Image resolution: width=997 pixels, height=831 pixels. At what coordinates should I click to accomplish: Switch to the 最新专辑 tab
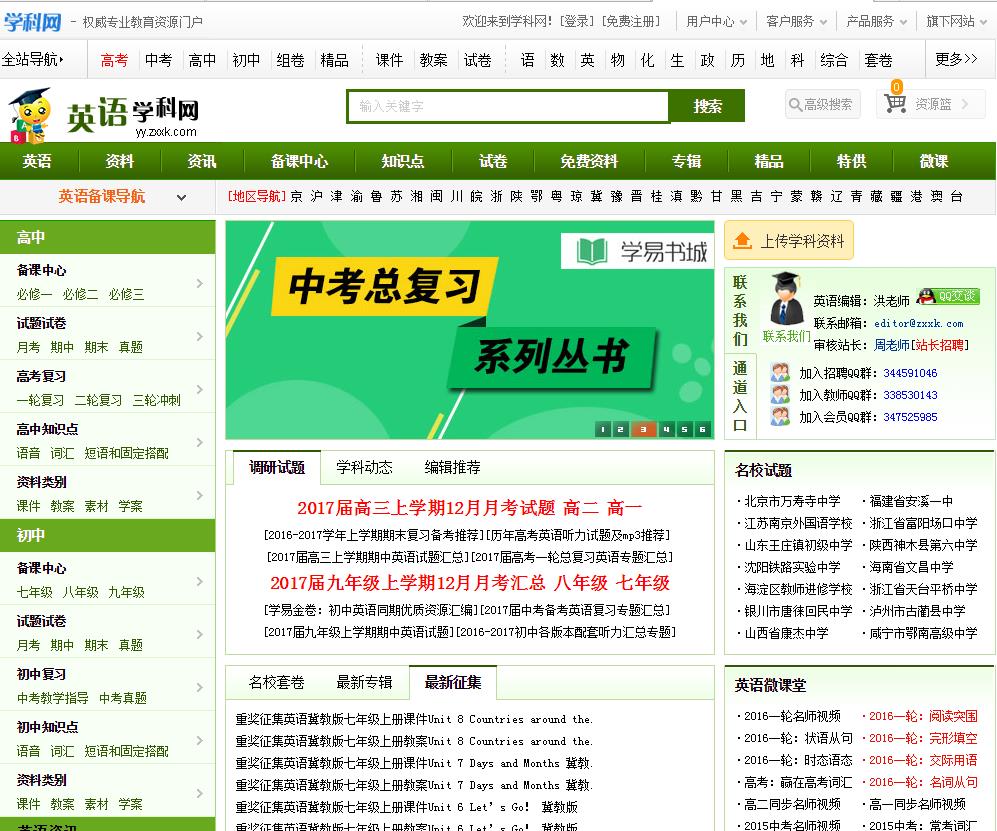click(x=364, y=682)
